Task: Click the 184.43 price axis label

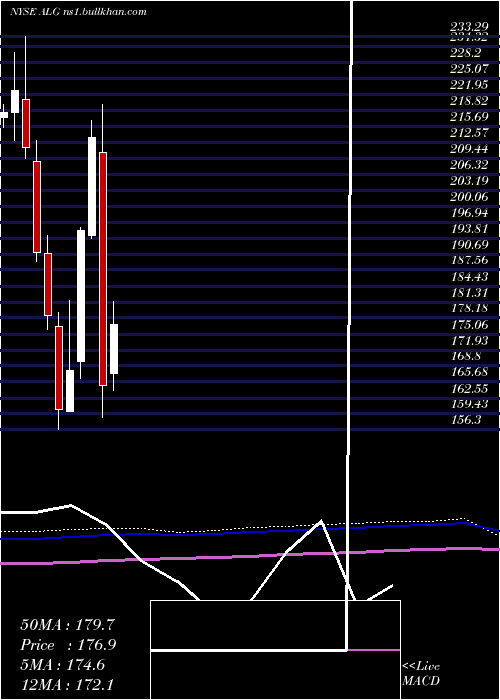Action: coord(469,277)
